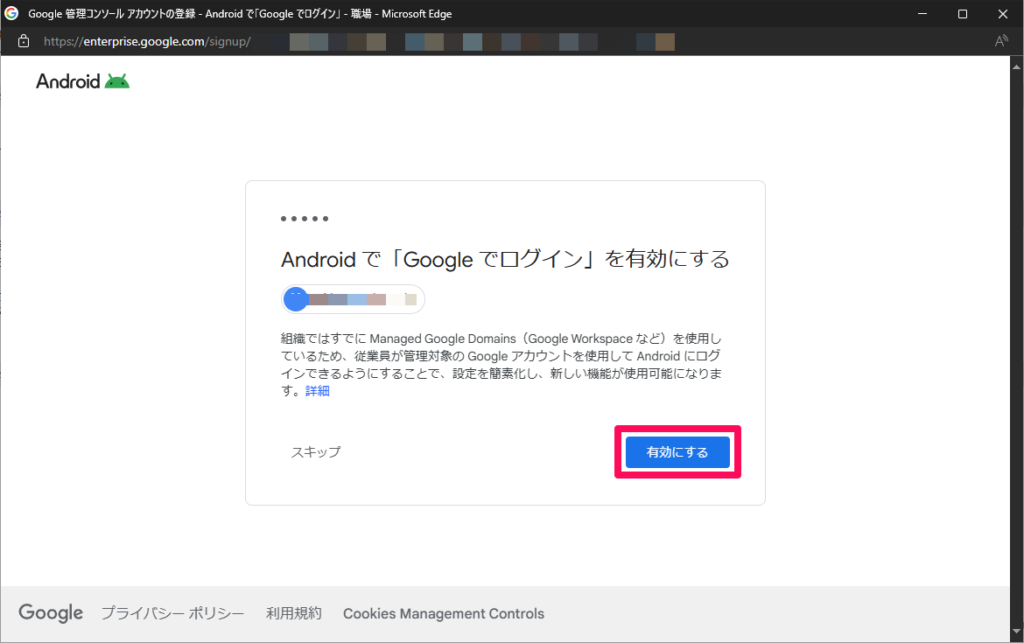Open the 詳細 link
This screenshot has height=643, width=1024.
coord(317,391)
